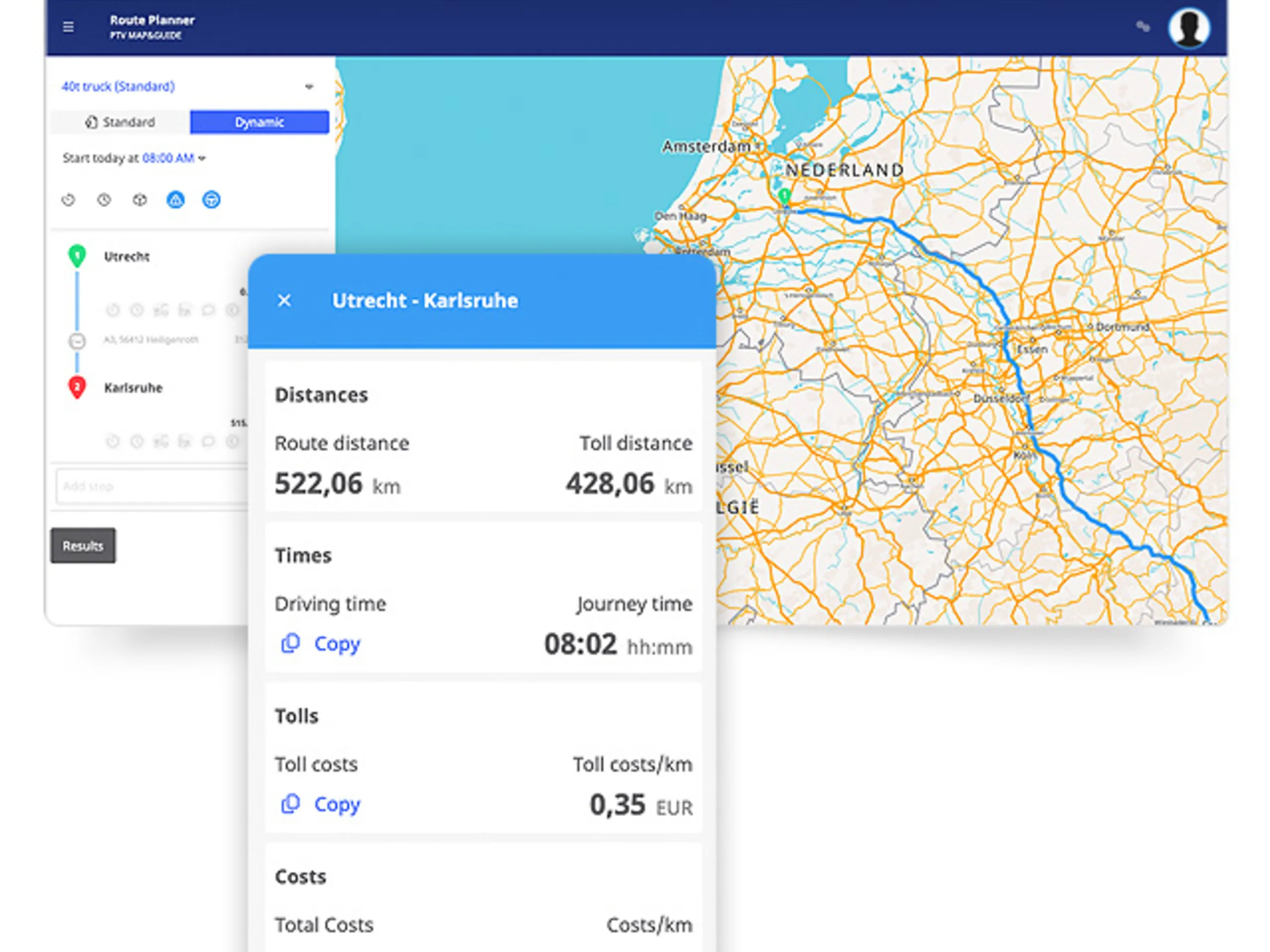Select the Utrecht stop name
The image size is (1270, 952).
(x=127, y=256)
